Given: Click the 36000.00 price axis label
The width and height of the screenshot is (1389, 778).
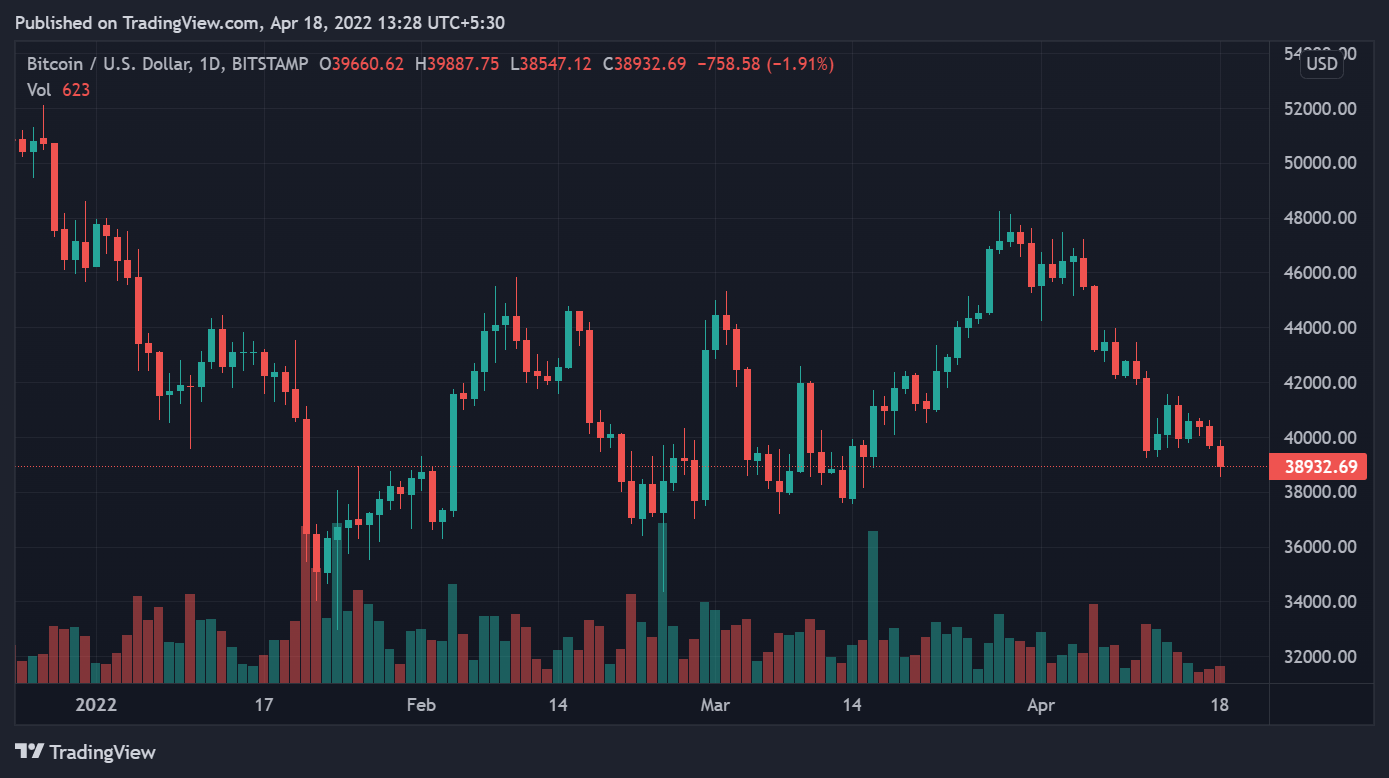Looking at the screenshot, I should click(x=1320, y=547).
